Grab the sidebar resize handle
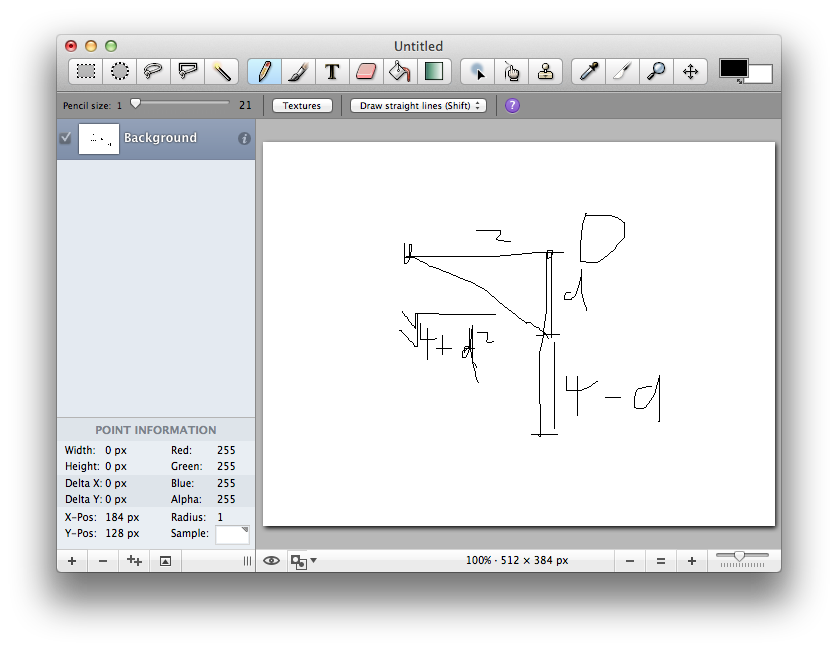 247,561
